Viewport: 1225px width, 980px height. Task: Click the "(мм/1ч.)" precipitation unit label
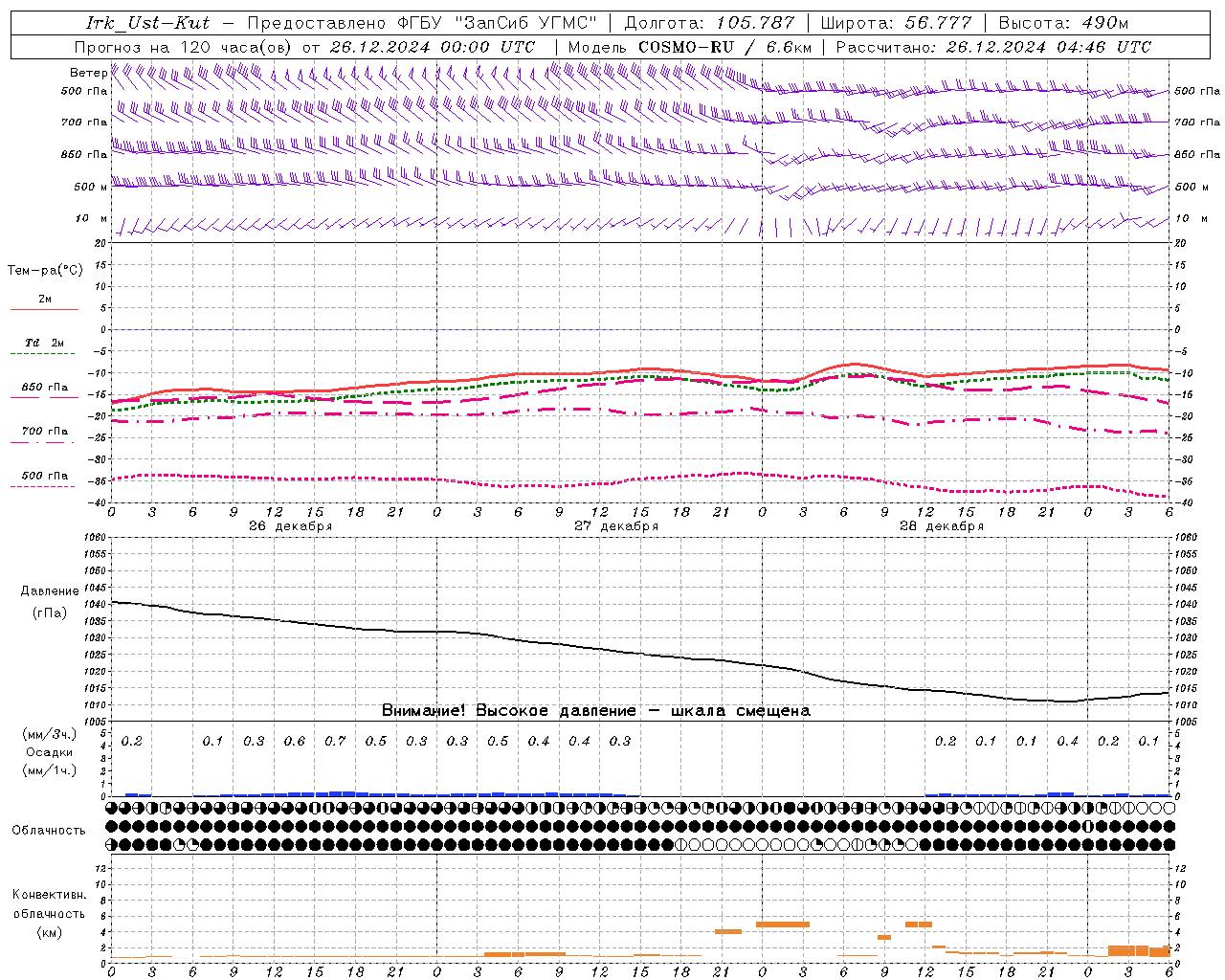click(x=50, y=770)
